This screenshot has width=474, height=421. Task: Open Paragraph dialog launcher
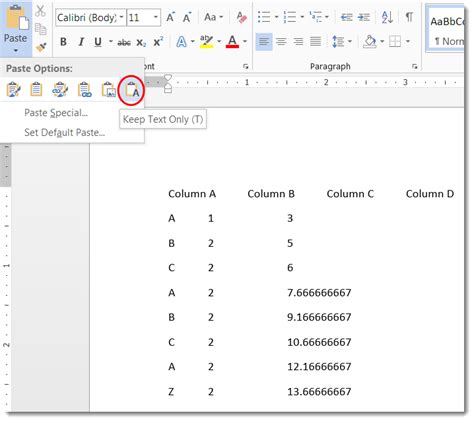(x=415, y=67)
